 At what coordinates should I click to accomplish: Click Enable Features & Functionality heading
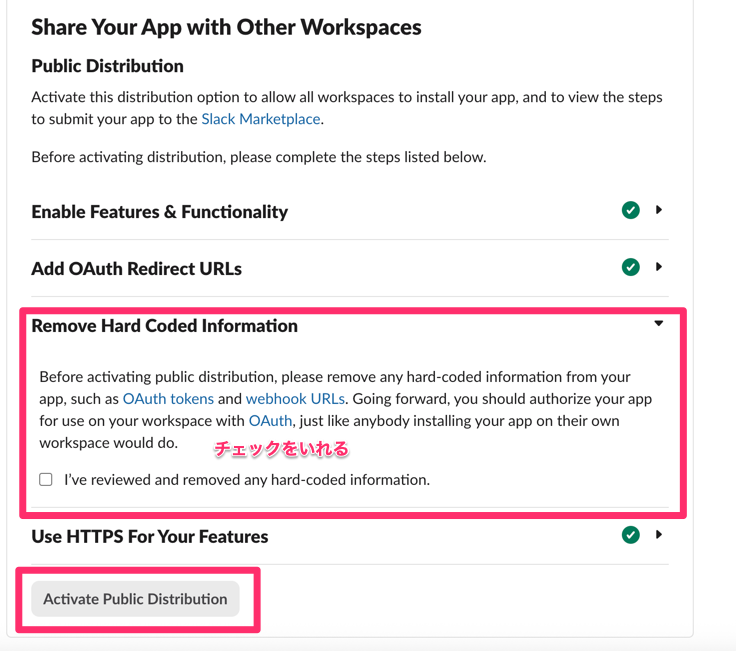(x=159, y=212)
